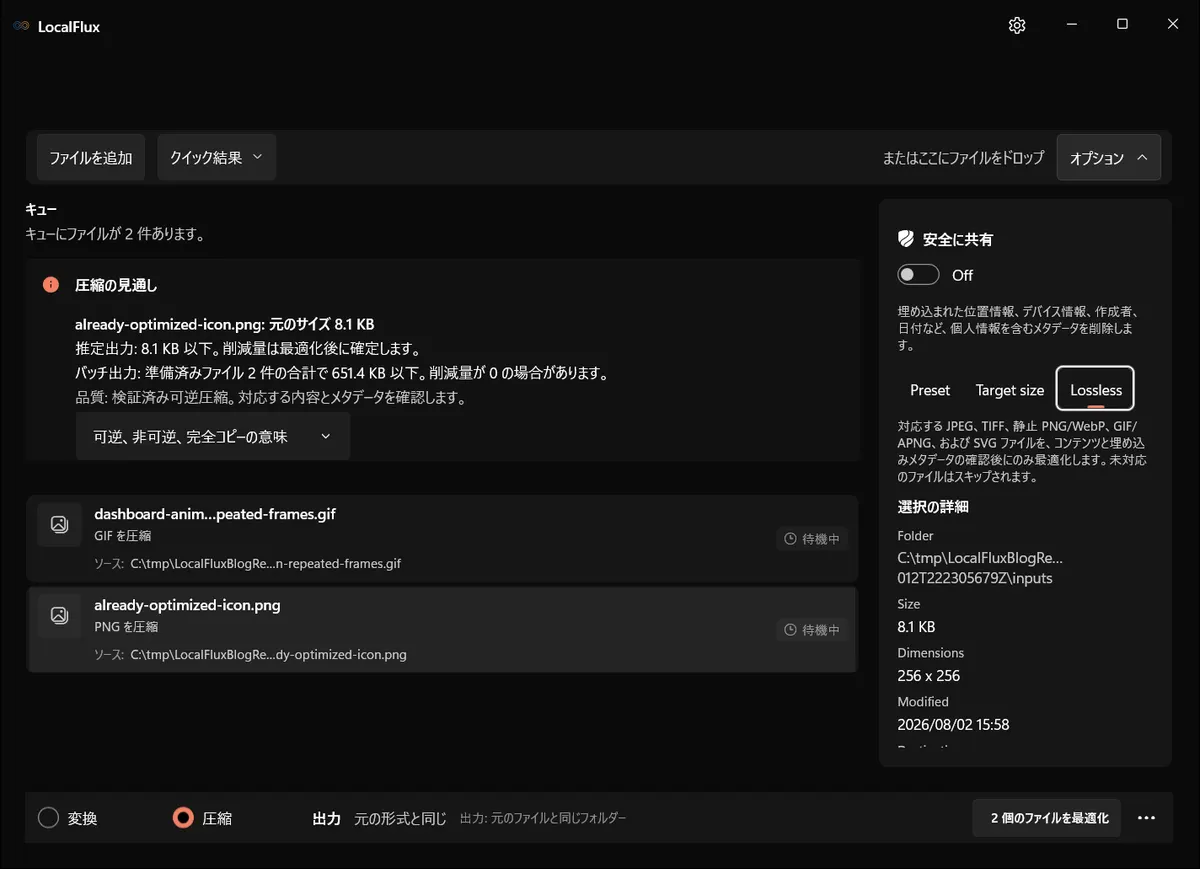The height and width of the screenshot is (869, 1200).
Task: Maximize the LocalFlux window
Action: pos(1122,25)
